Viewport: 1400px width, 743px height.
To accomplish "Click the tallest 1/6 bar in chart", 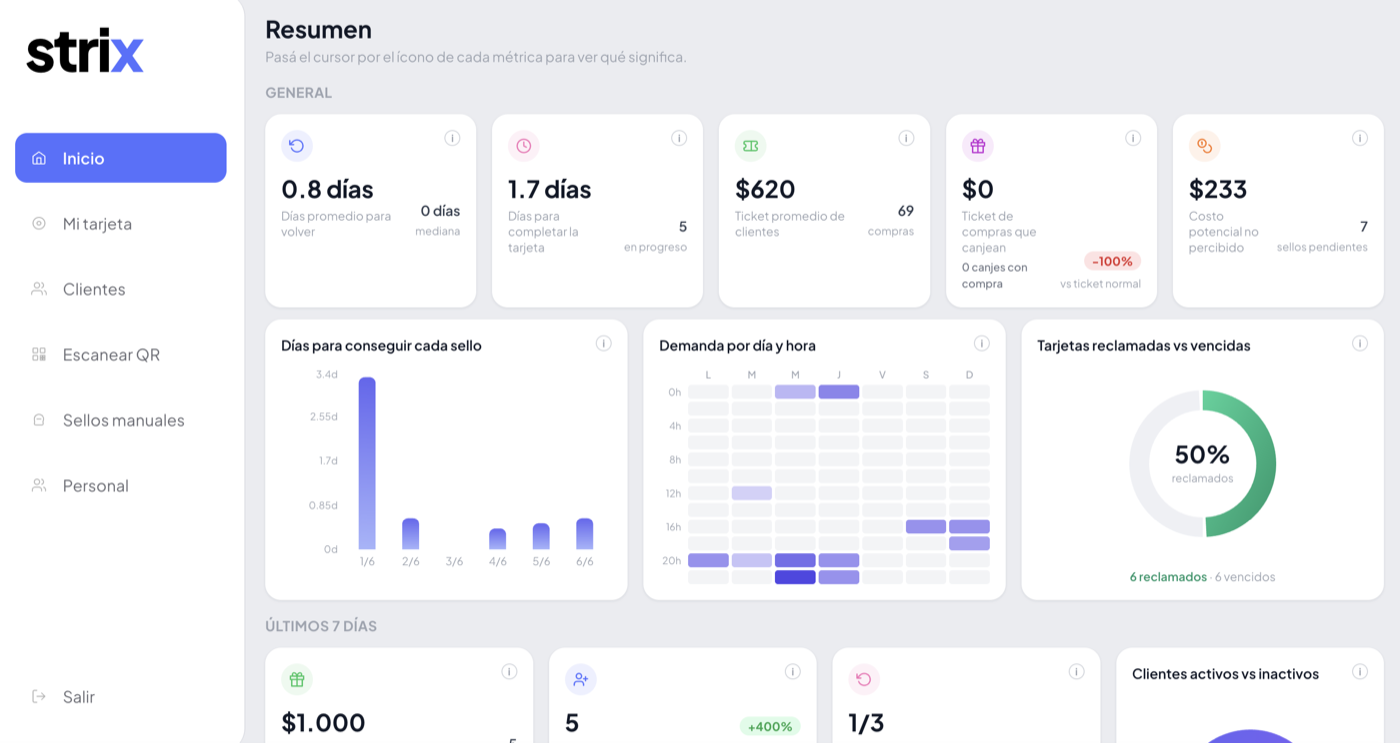I will 367,463.
